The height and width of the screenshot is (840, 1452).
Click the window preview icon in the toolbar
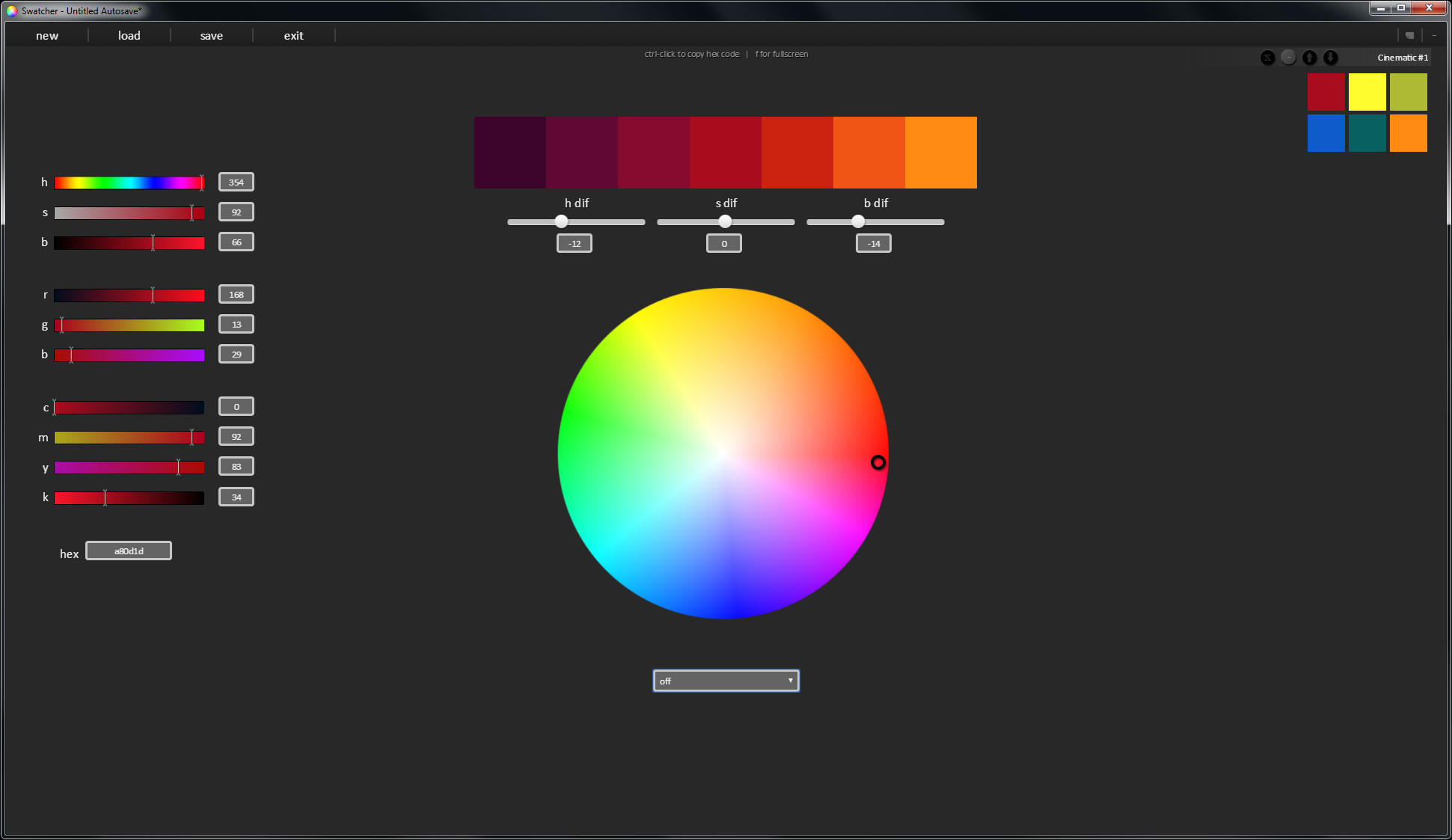pyautogui.click(x=1409, y=34)
